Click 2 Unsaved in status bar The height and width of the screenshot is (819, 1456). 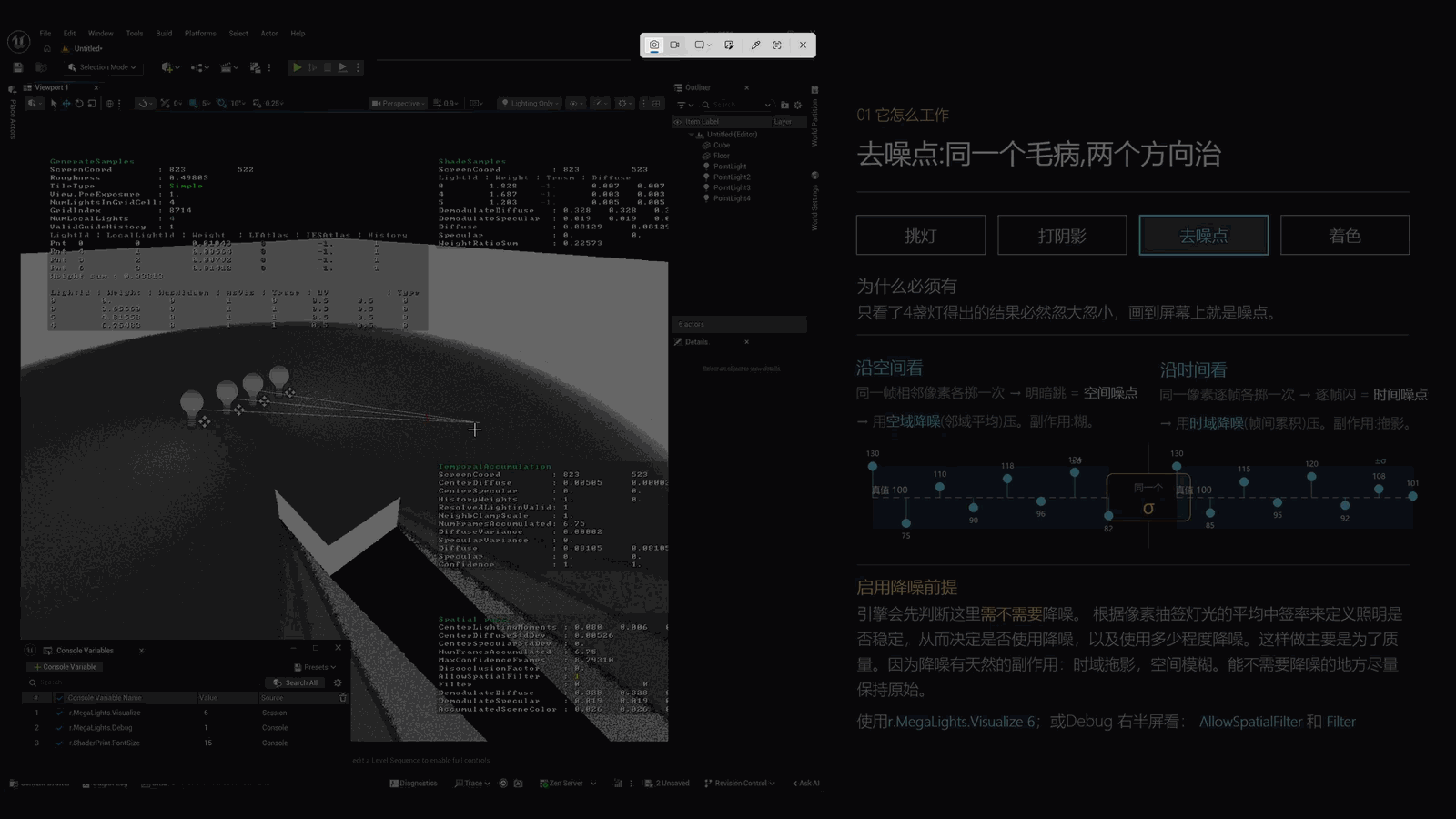(667, 784)
